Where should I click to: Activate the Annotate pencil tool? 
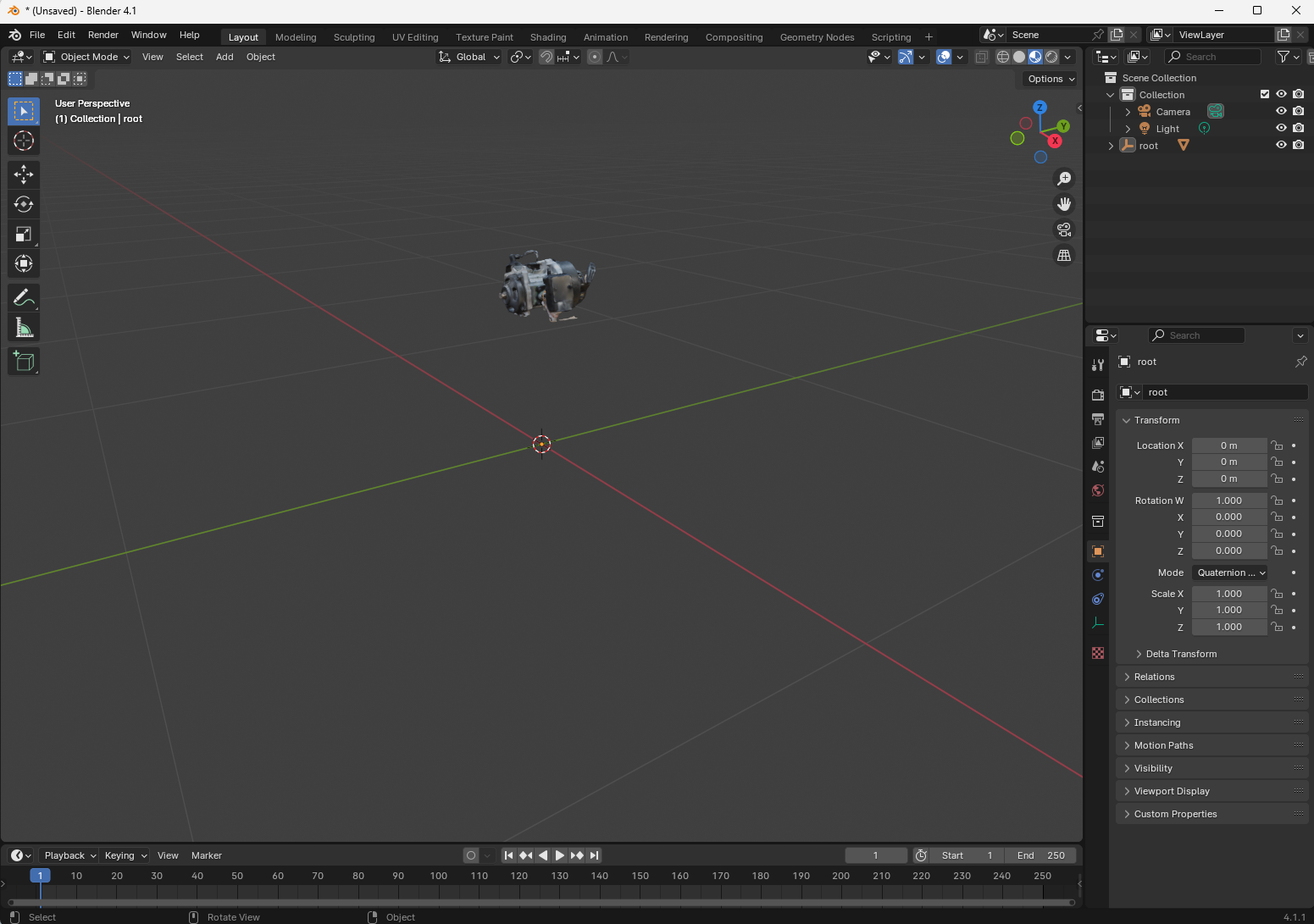[x=24, y=298]
